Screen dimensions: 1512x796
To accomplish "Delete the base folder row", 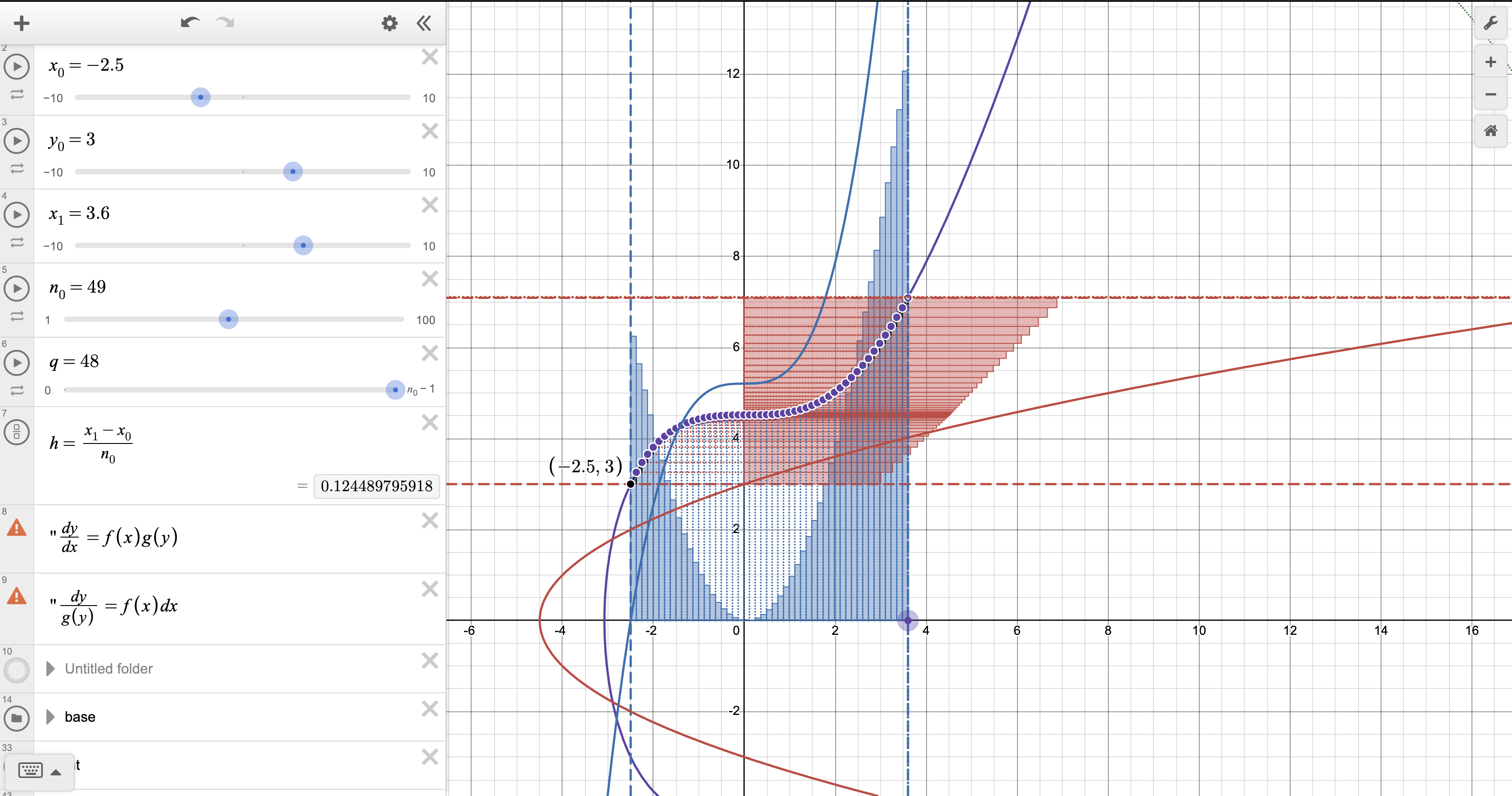I will [x=430, y=709].
